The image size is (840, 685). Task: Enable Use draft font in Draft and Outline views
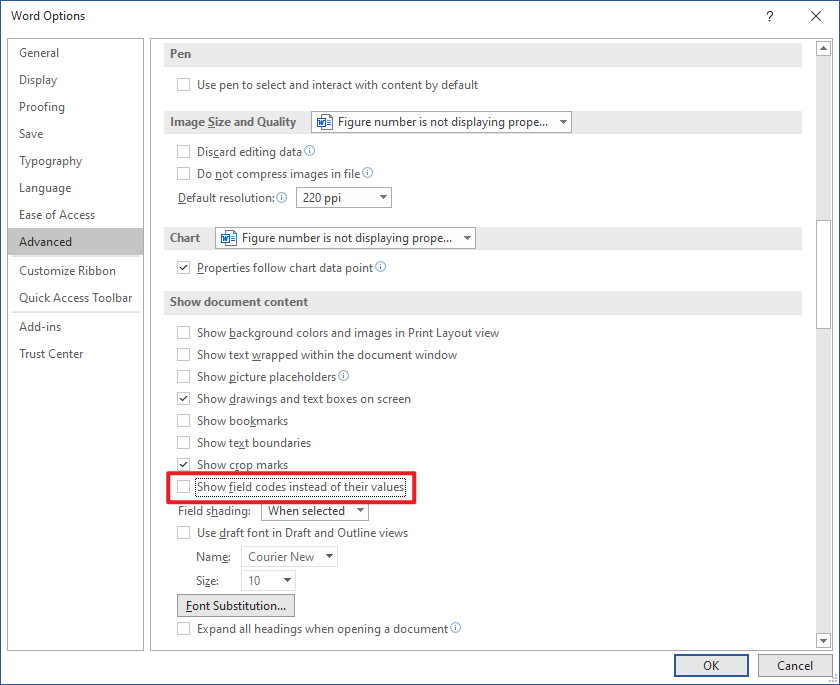coord(183,532)
